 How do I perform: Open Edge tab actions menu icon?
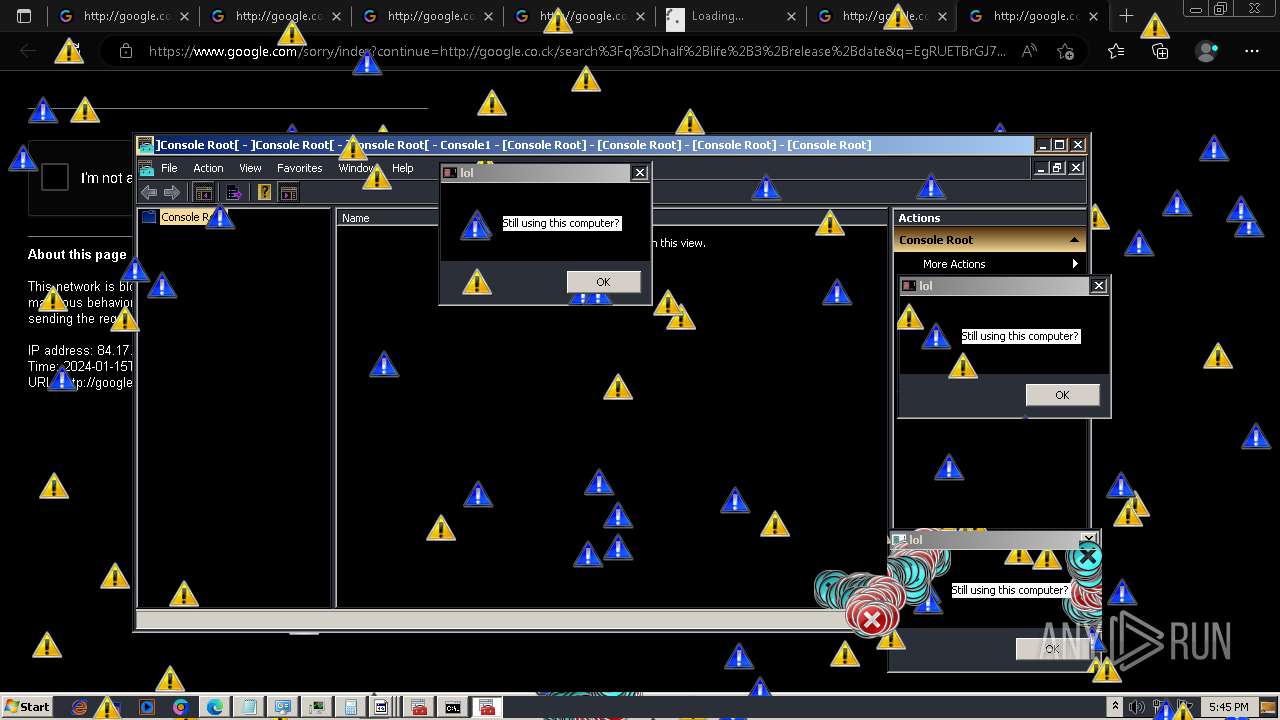(x=24, y=16)
